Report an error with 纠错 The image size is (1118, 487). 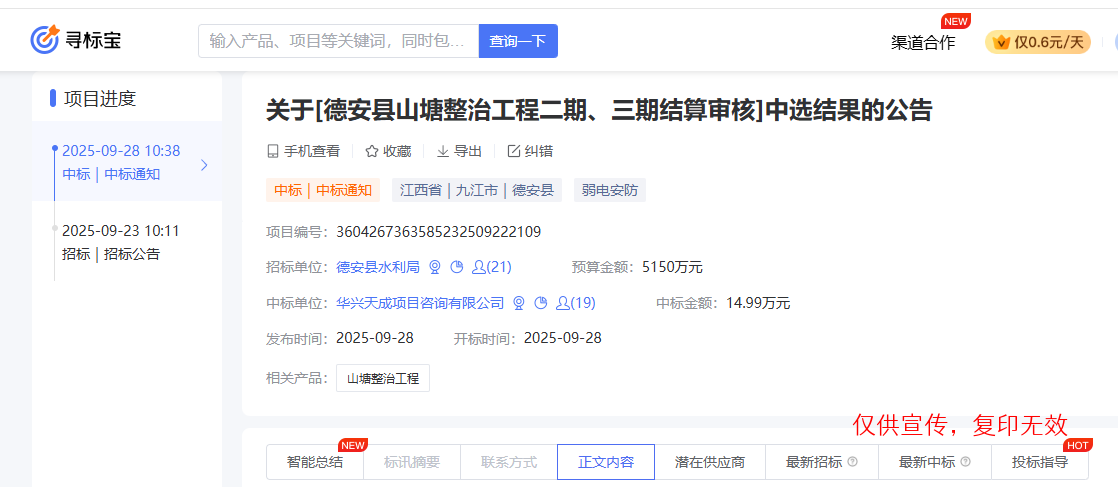coord(530,151)
